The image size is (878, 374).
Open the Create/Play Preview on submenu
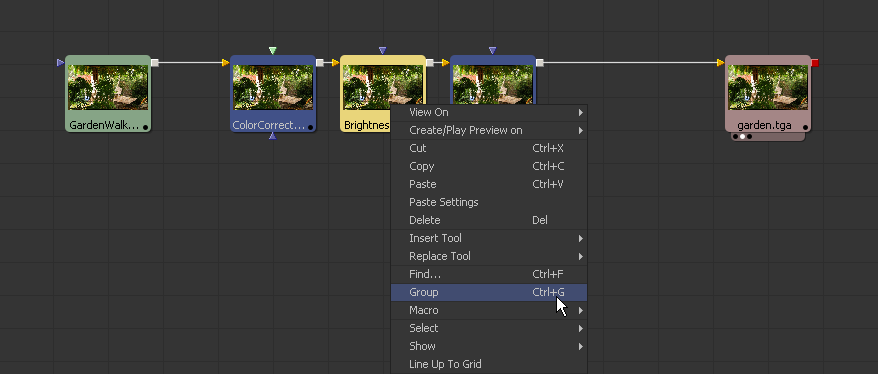coord(489,130)
